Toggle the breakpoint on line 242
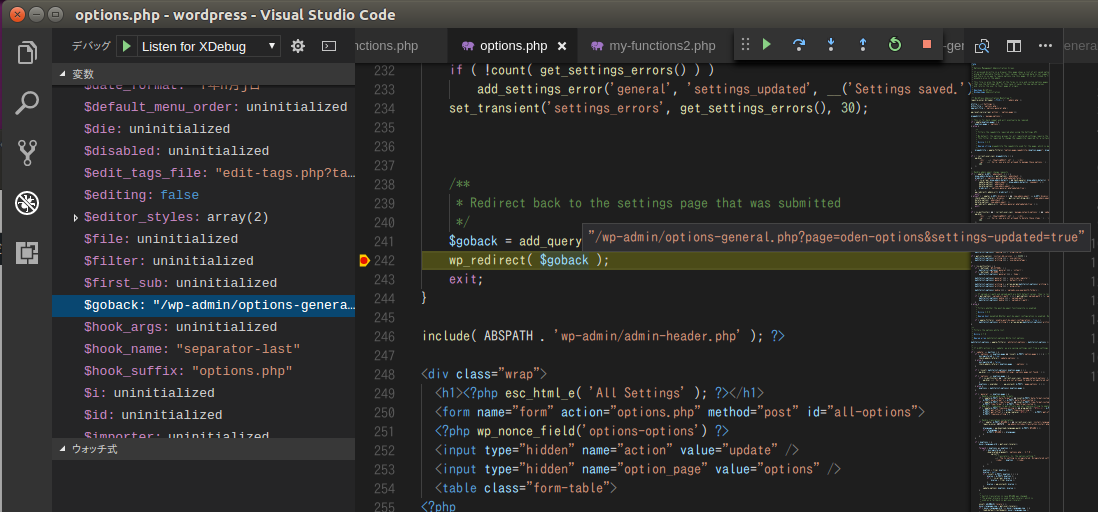This screenshot has width=1098, height=512. pos(364,260)
